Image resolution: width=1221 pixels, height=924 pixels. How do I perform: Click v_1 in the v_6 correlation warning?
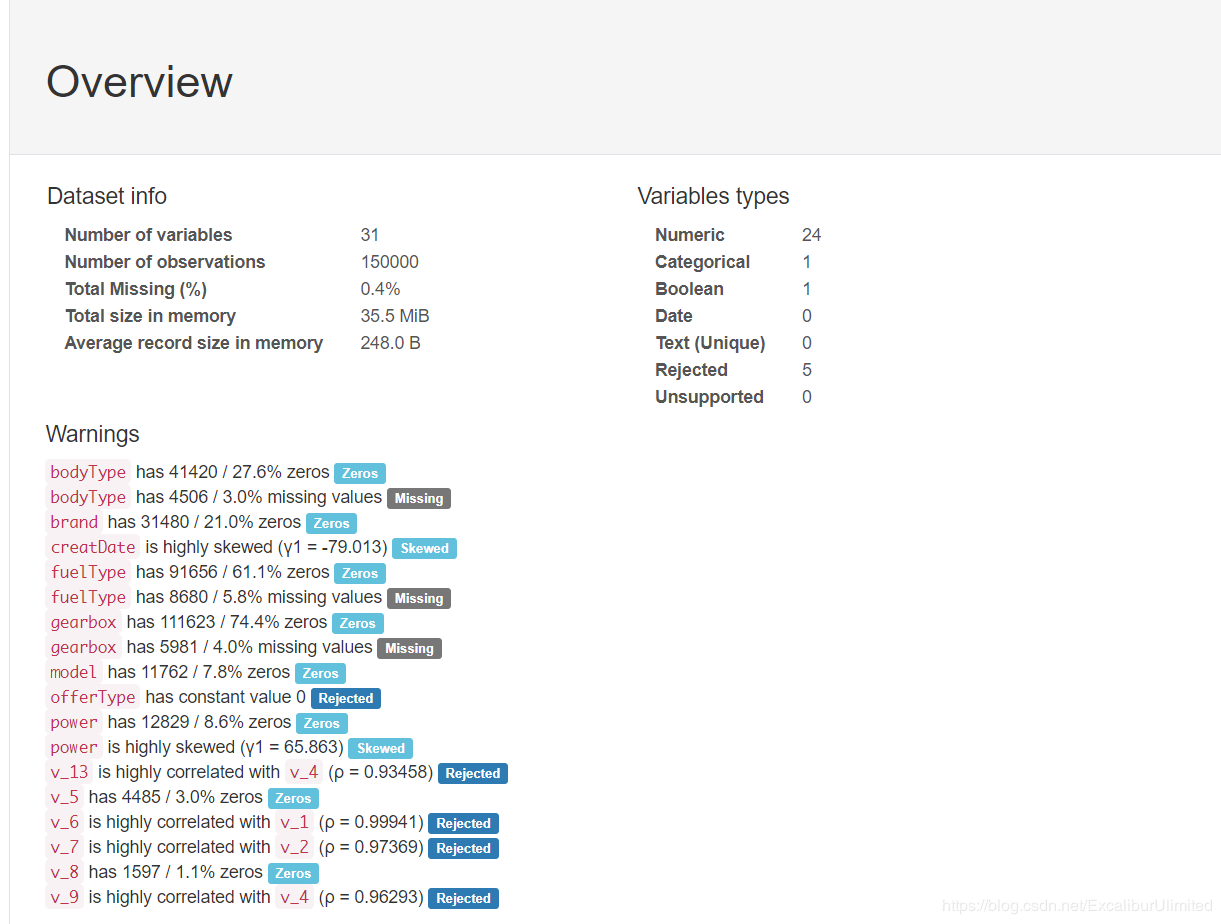294,822
